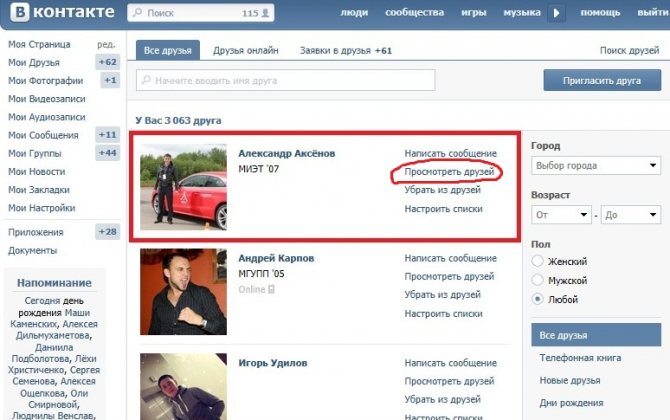The image size is (670, 420).
Task: Click the +62 friends badge
Action: click(108, 62)
